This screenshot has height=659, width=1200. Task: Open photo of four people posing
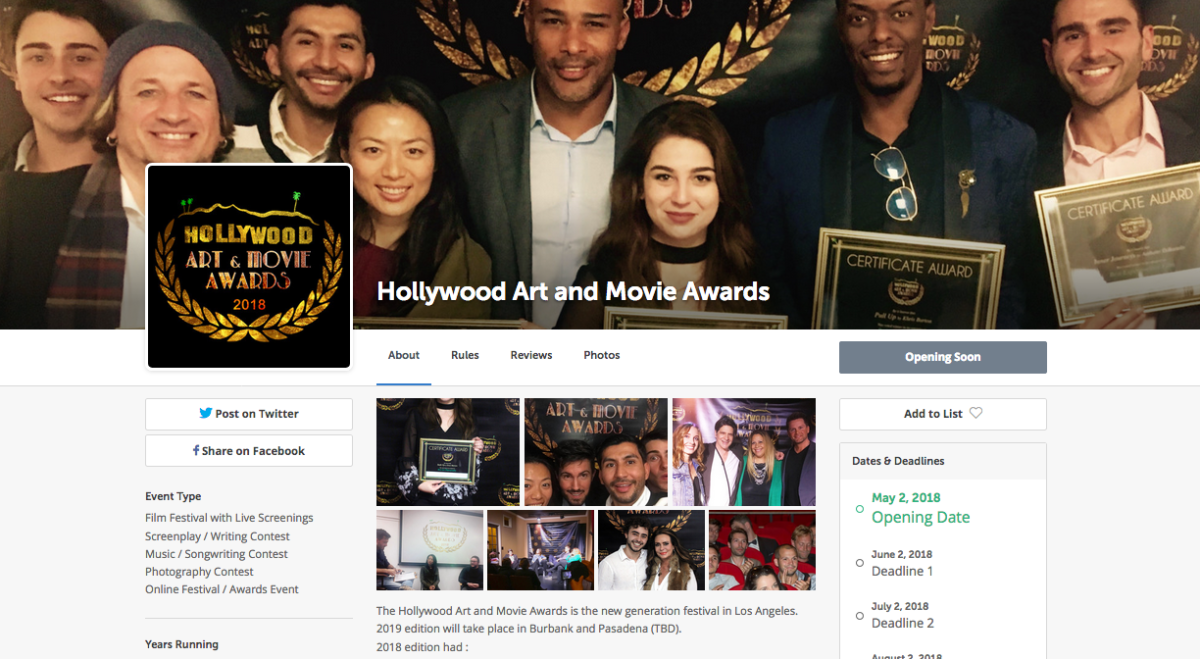click(744, 452)
